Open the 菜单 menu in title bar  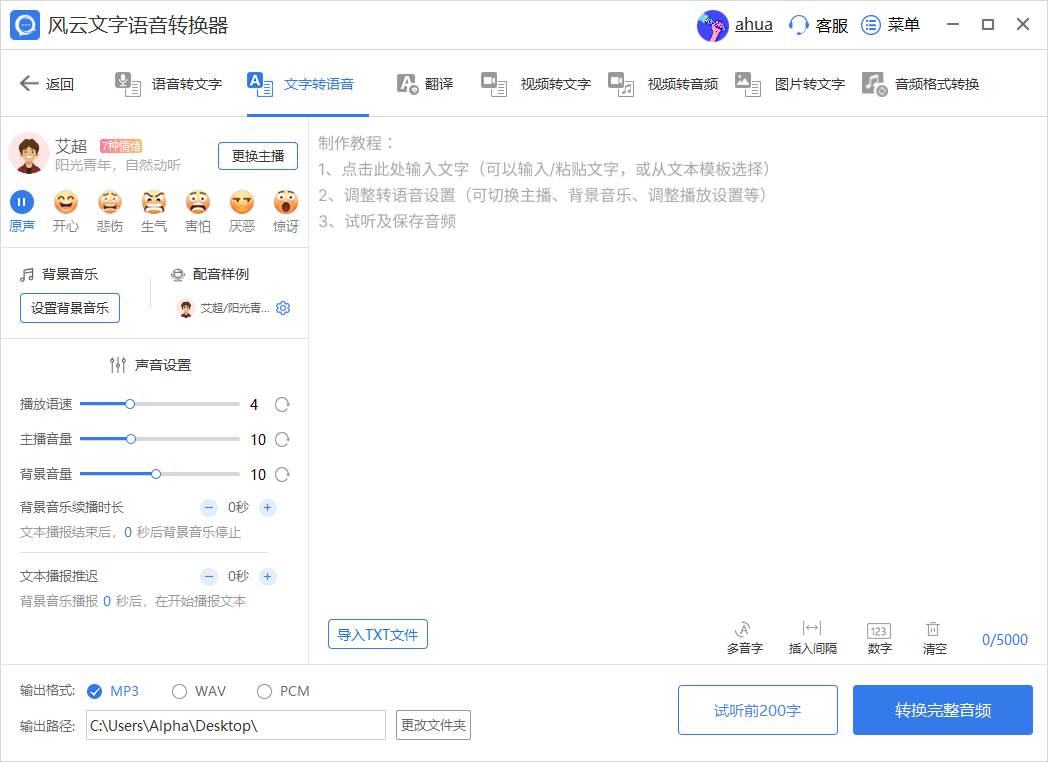pyautogui.click(x=891, y=25)
